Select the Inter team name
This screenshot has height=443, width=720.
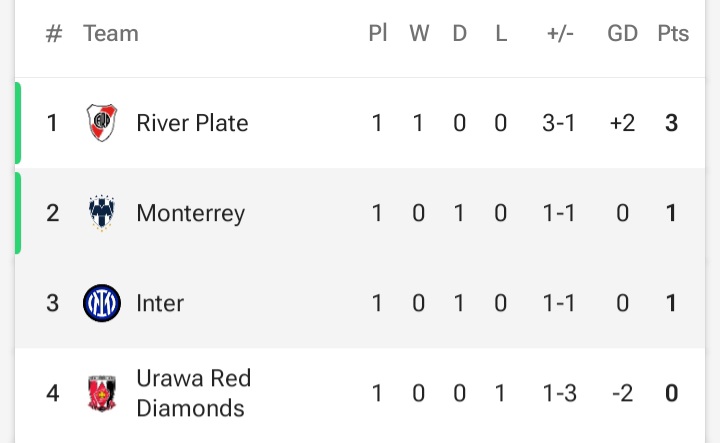click(x=160, y=303)
